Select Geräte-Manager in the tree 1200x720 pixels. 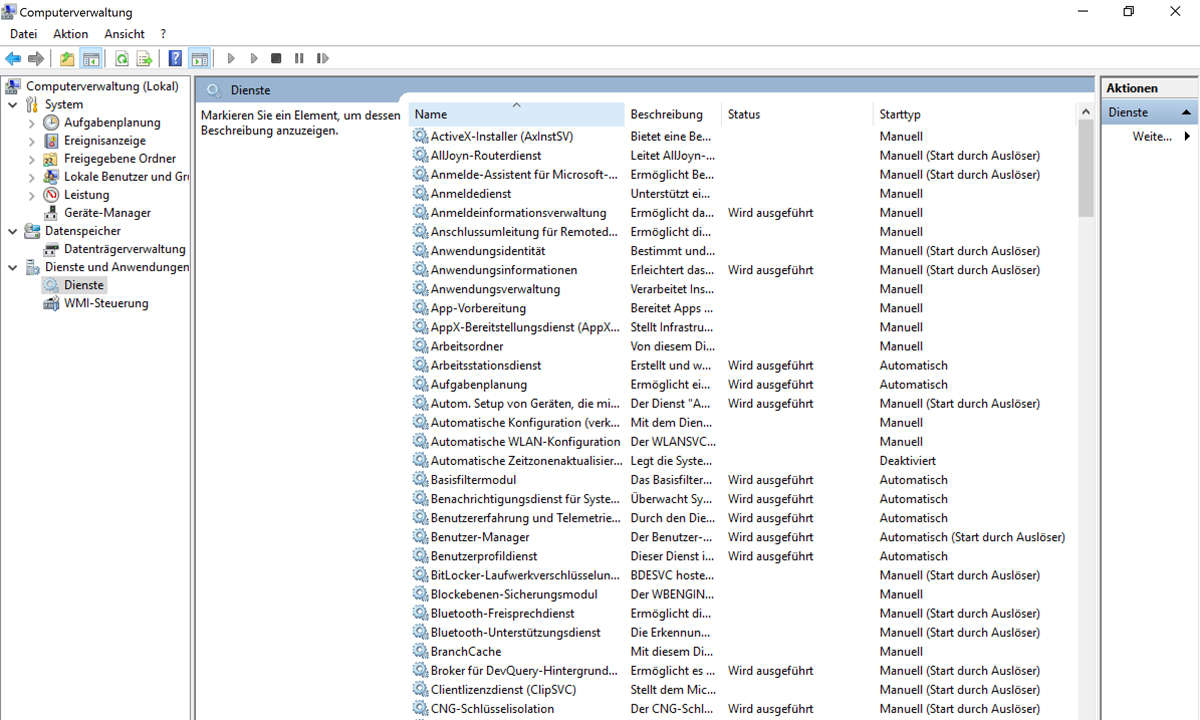[x=107, y=213]
